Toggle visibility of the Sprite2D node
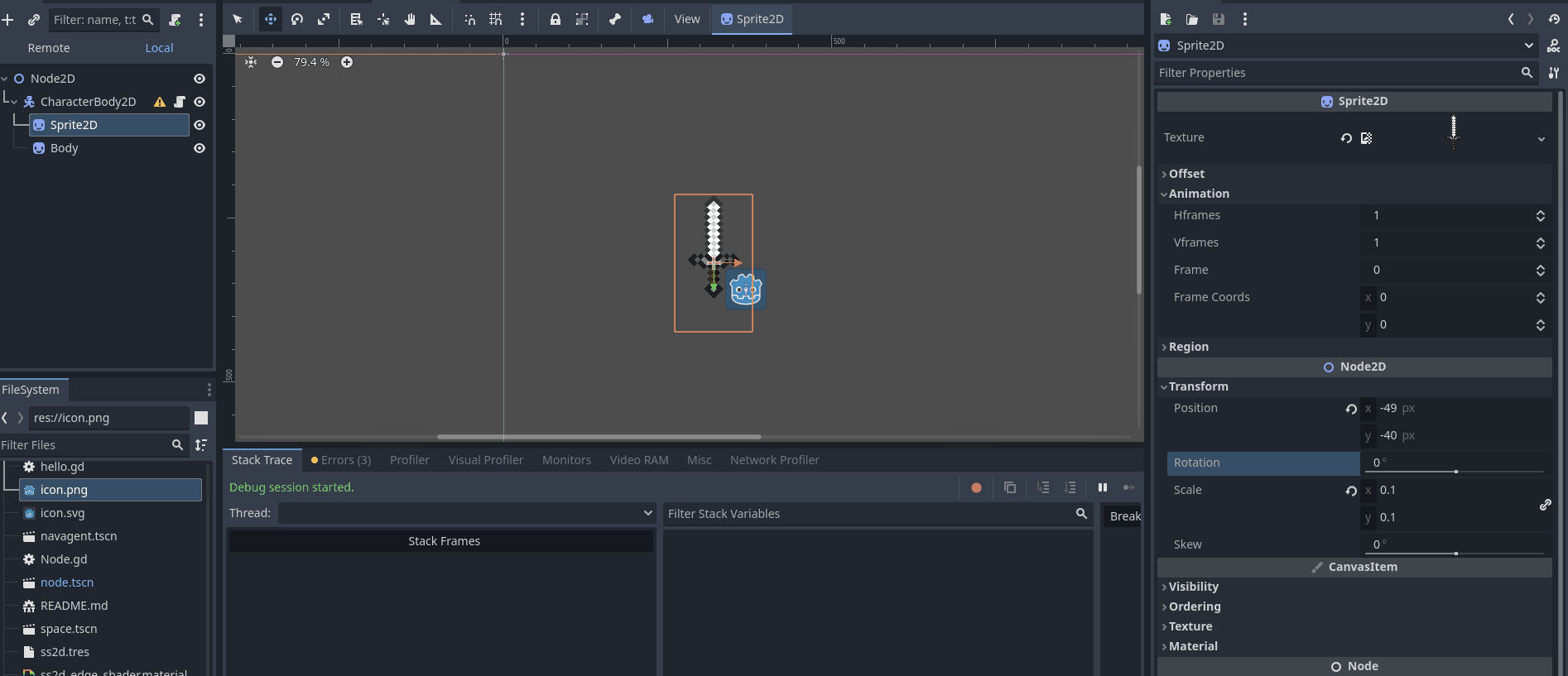Viewport: 1568px width, 676px height. pos(200,125)
